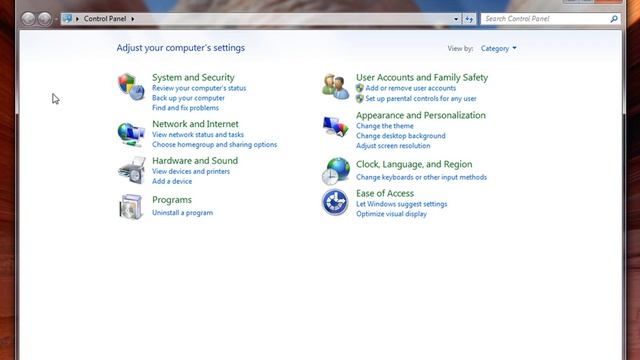Open the View by Category dropdown
The image size is (640, 360).
[498, 49]
